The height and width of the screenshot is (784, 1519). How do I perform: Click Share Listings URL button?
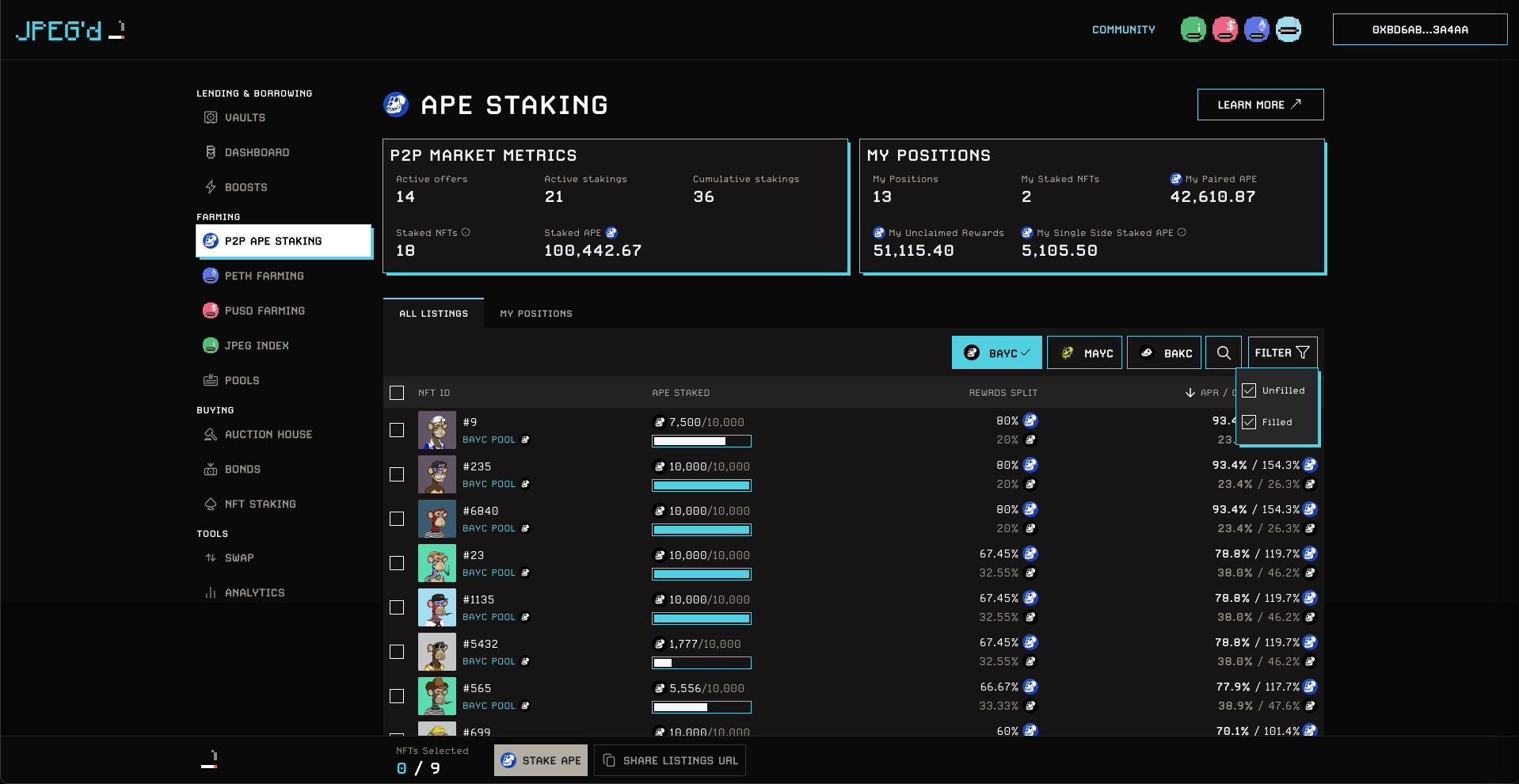pyautogui.click(x=670, y=760)
